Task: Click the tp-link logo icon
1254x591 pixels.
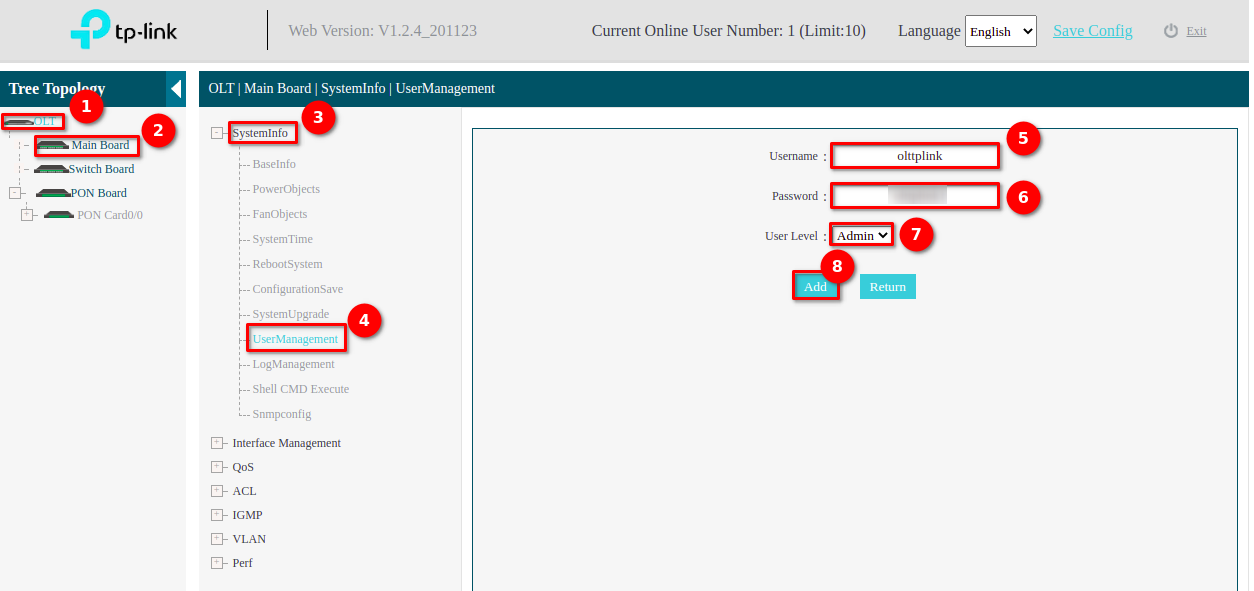Action: (x=90, y=31)
